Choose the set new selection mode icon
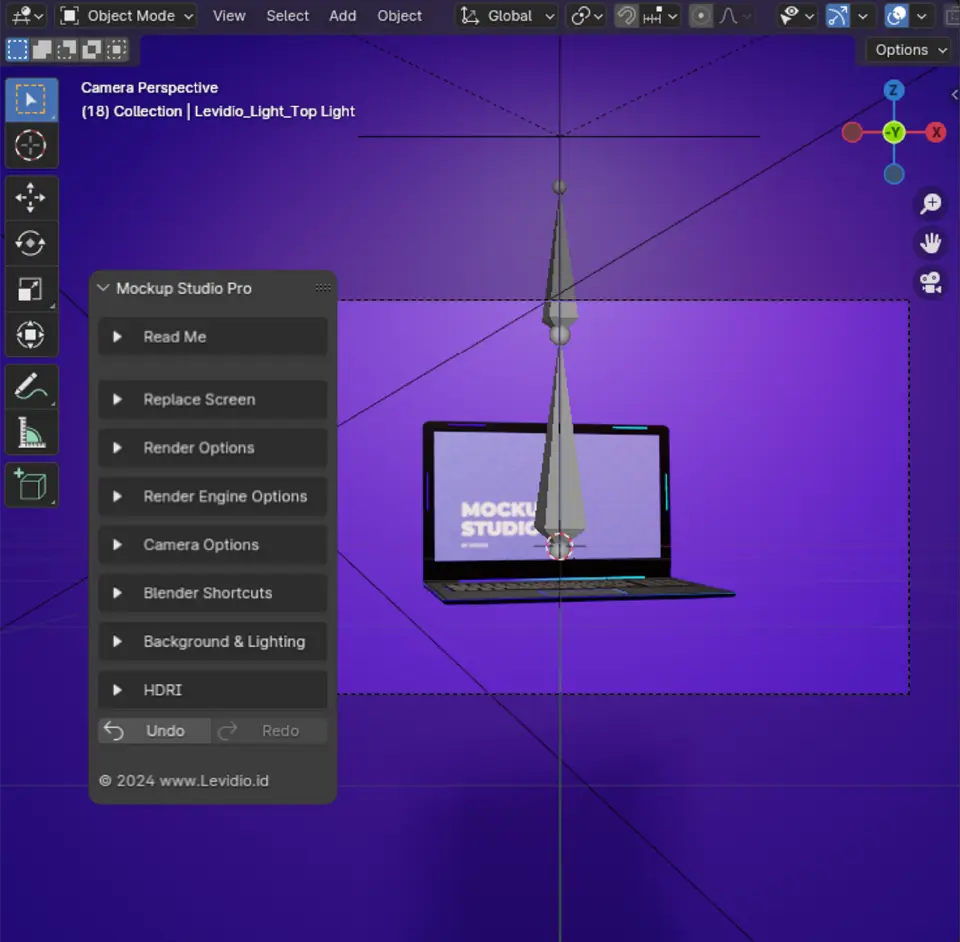The width and height of the screenshot is (960, 942). [x=17, y=50]
